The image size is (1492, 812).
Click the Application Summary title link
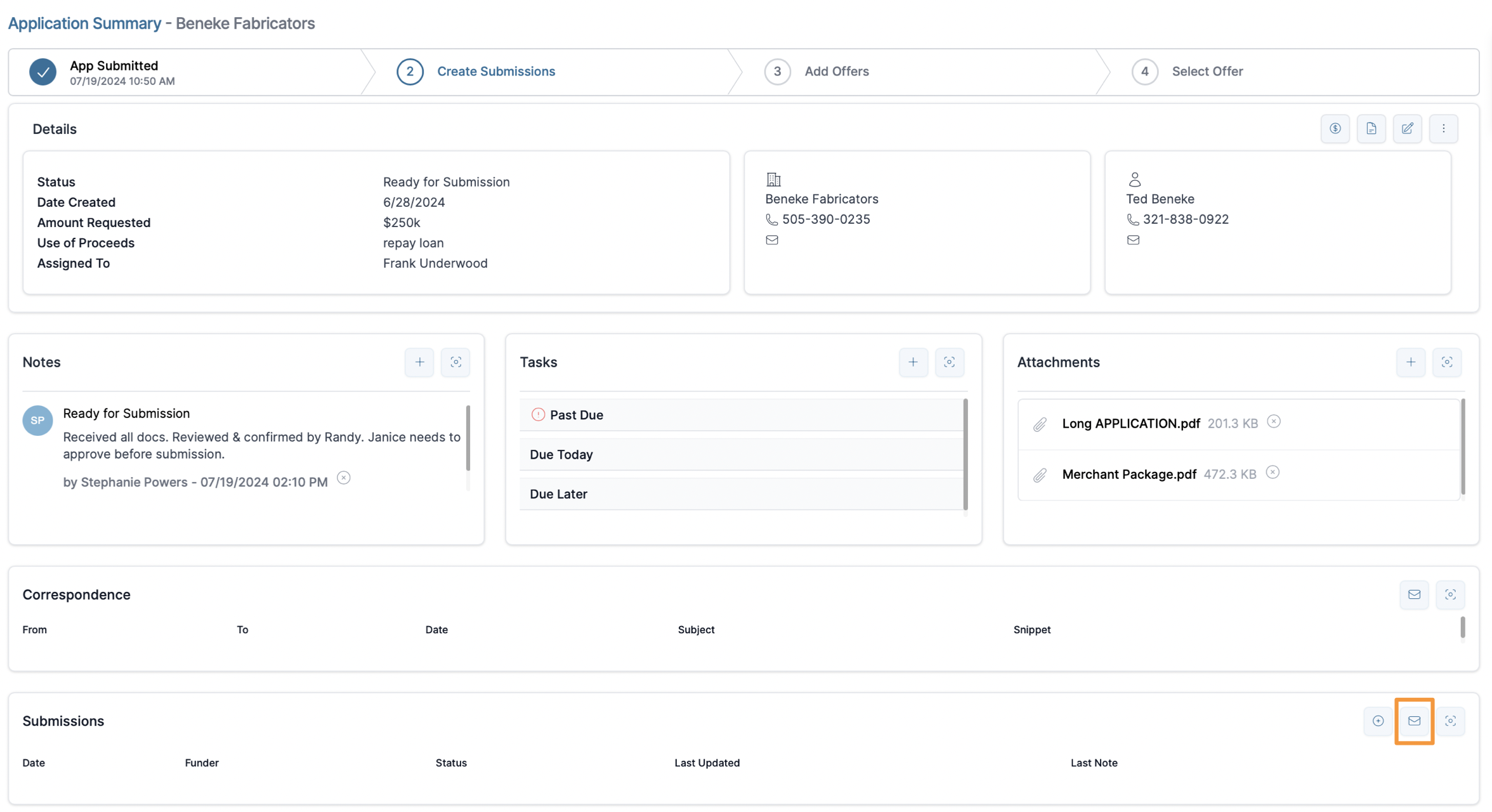point(84,23)
